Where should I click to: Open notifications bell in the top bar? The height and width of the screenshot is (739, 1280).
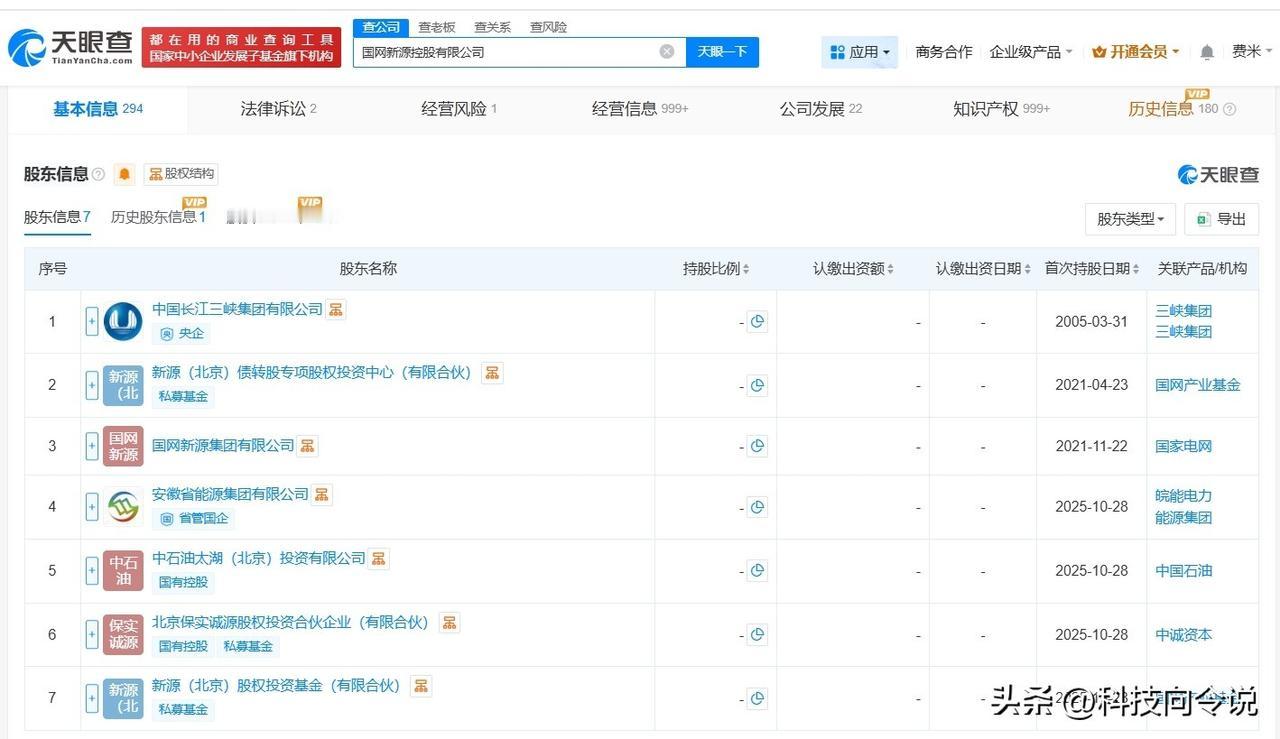point(1207,52)
